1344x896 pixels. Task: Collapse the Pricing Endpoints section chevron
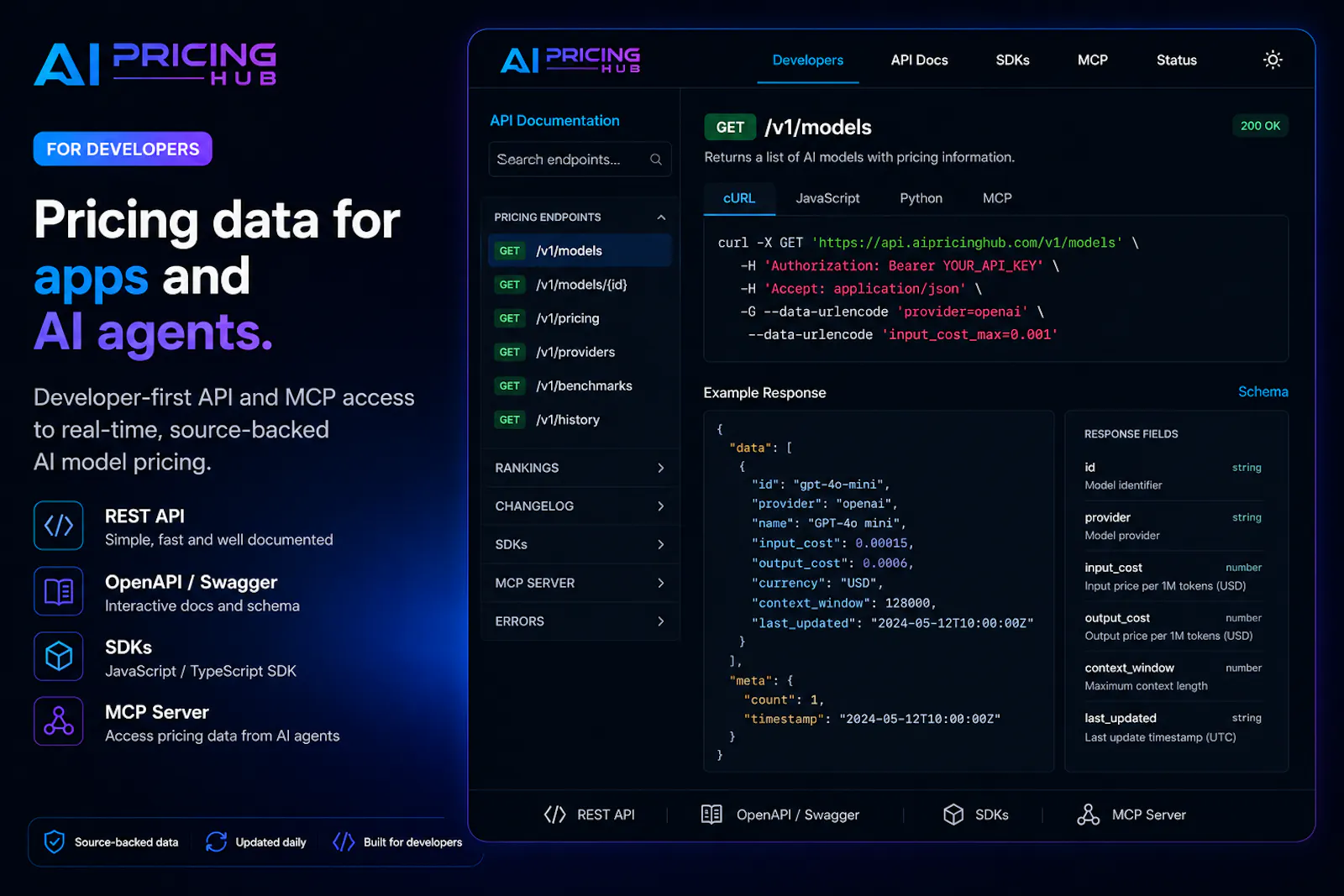[661, 217]
